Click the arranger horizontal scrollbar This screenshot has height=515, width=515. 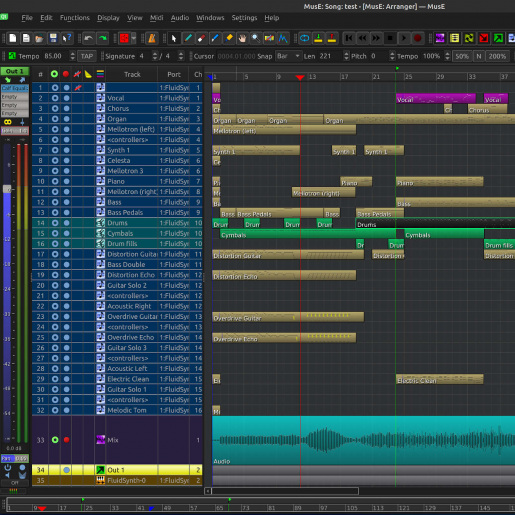[285, 491]
